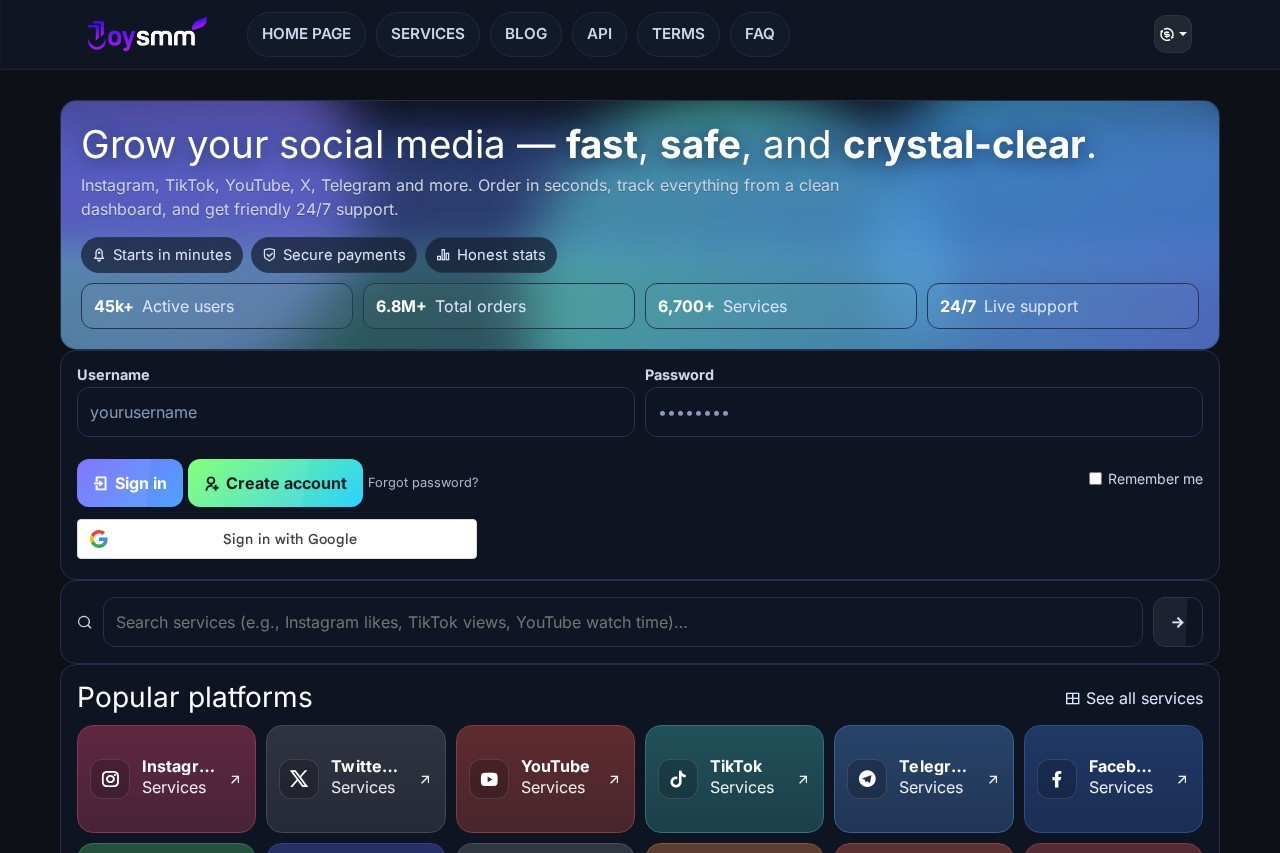This screenshot has height=853, width=1280.
Task: Click the 45k+ Active users stat
Action: pos(217,306)
